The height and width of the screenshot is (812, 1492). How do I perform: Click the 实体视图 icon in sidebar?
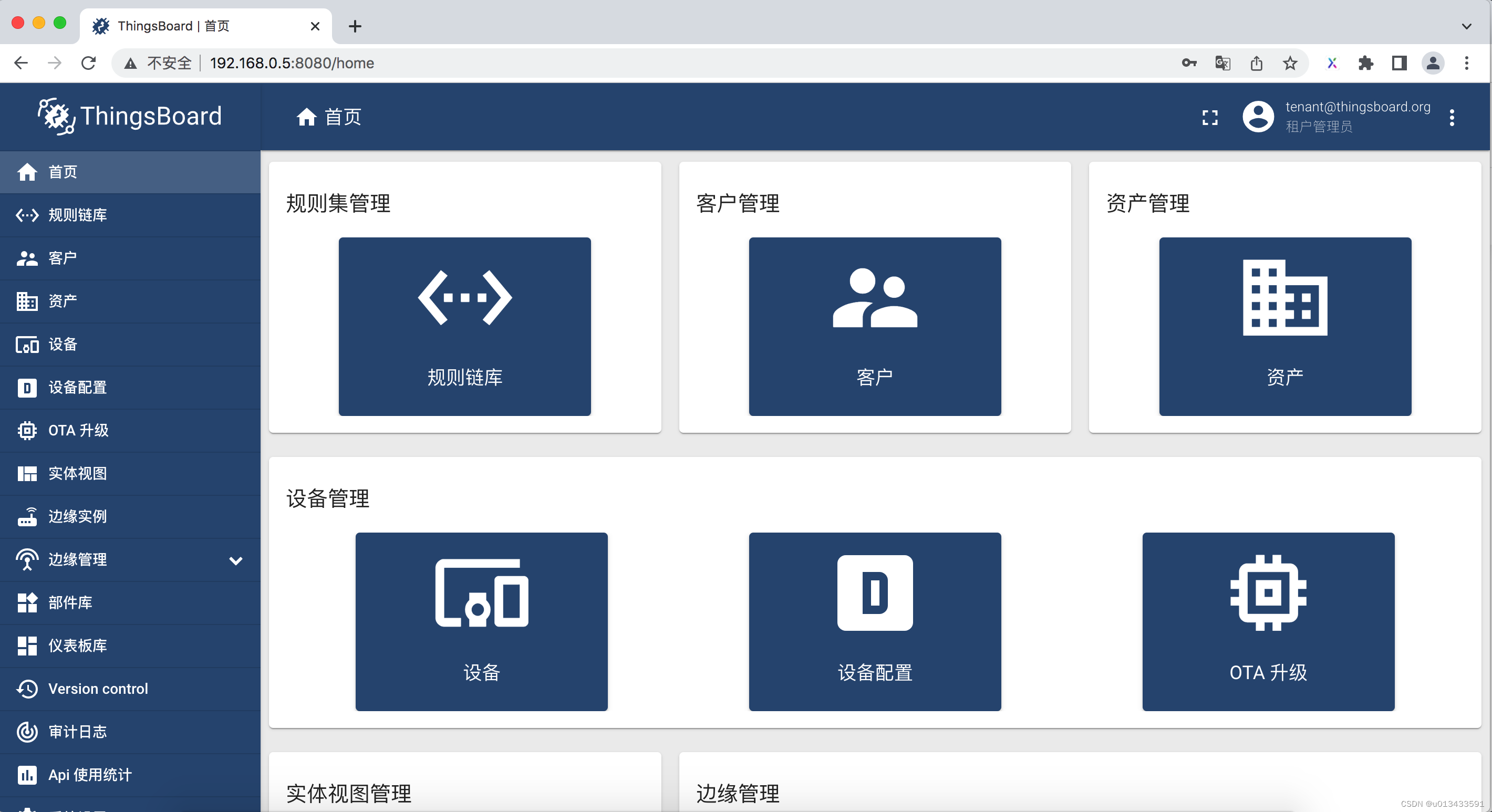point(27,474)
